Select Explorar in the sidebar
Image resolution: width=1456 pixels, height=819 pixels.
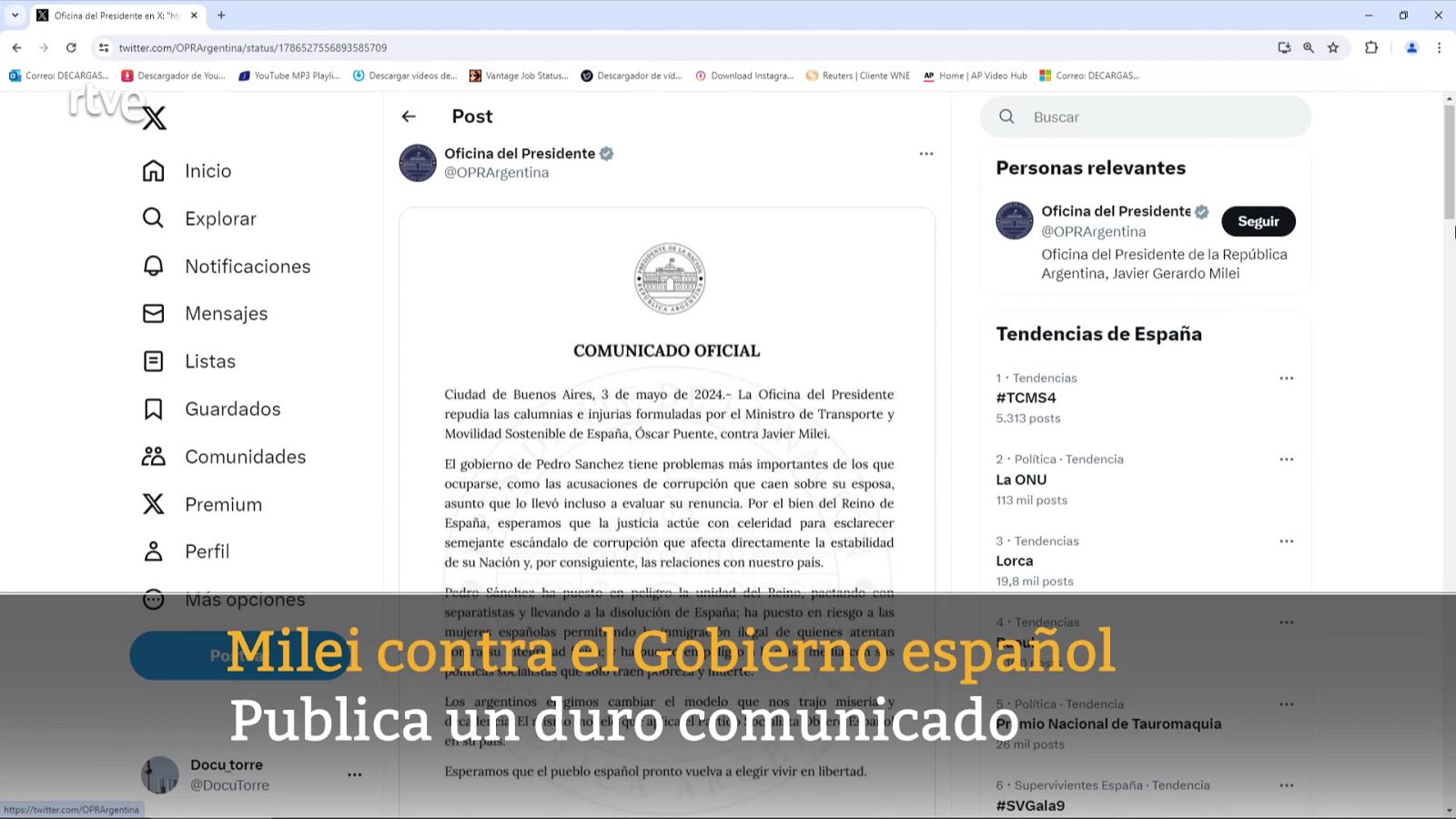(x=219, y=218)
